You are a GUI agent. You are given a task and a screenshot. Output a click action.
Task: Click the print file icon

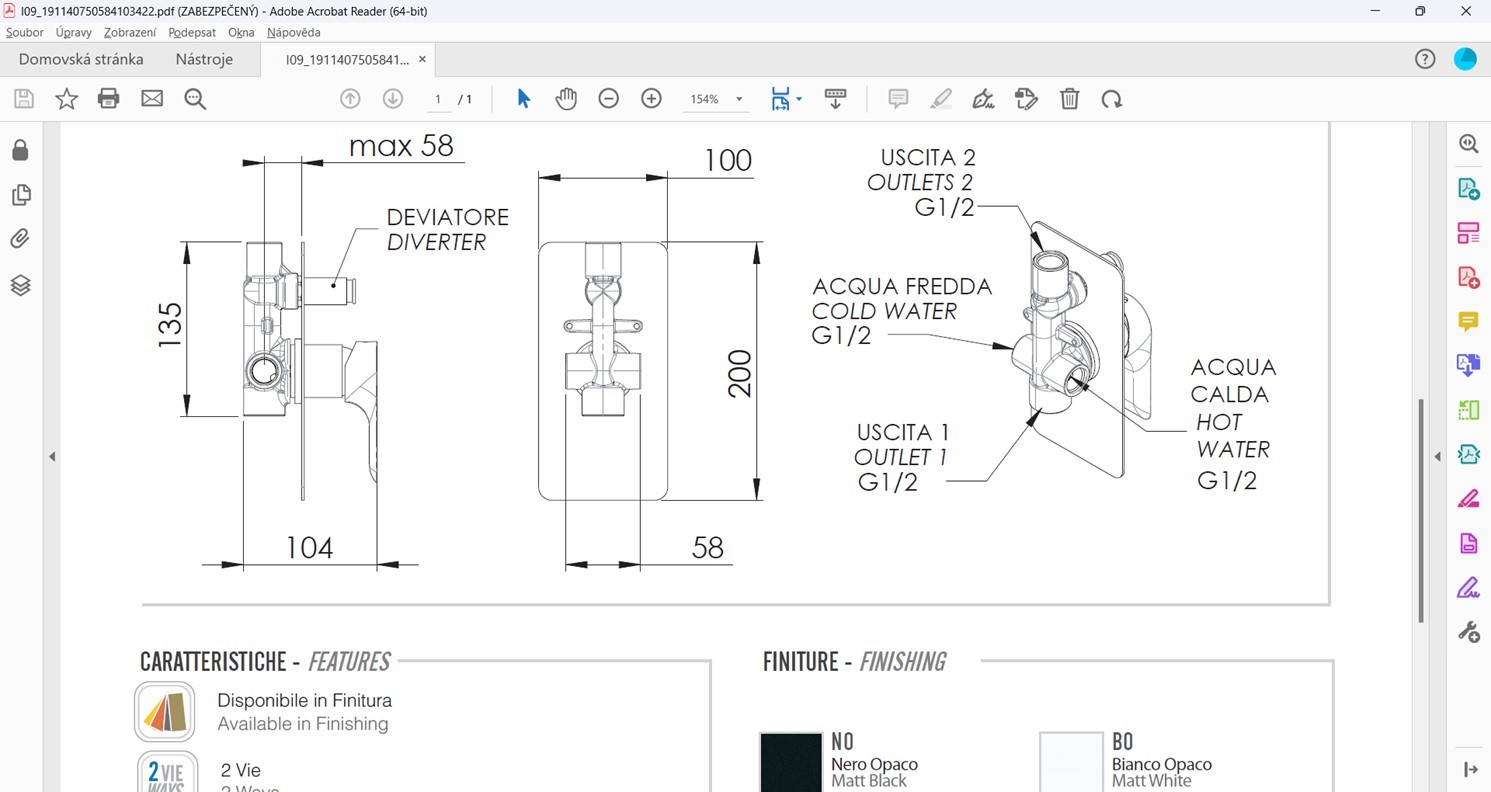pos(109,99)
